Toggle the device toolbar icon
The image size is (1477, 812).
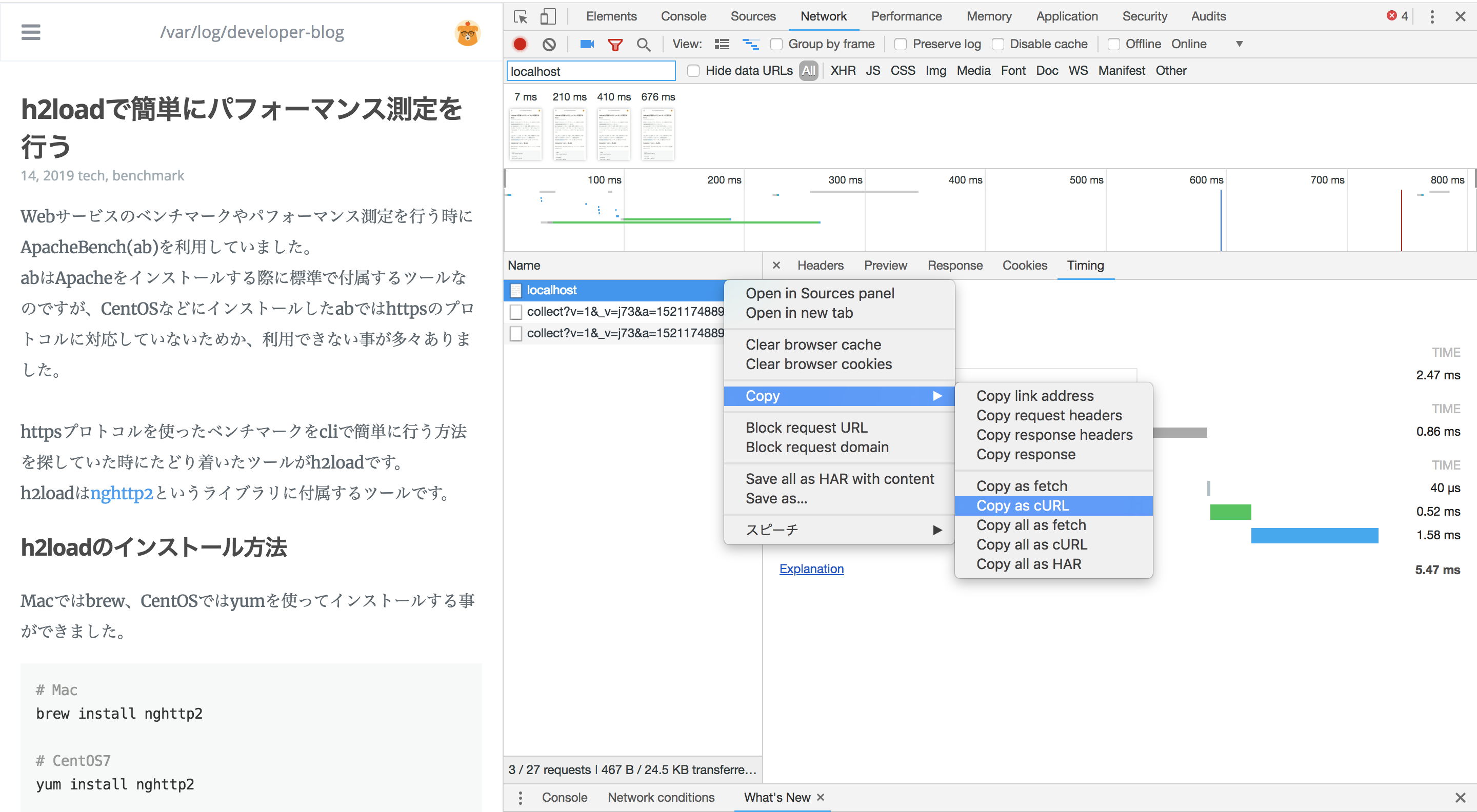coord(548,16)
